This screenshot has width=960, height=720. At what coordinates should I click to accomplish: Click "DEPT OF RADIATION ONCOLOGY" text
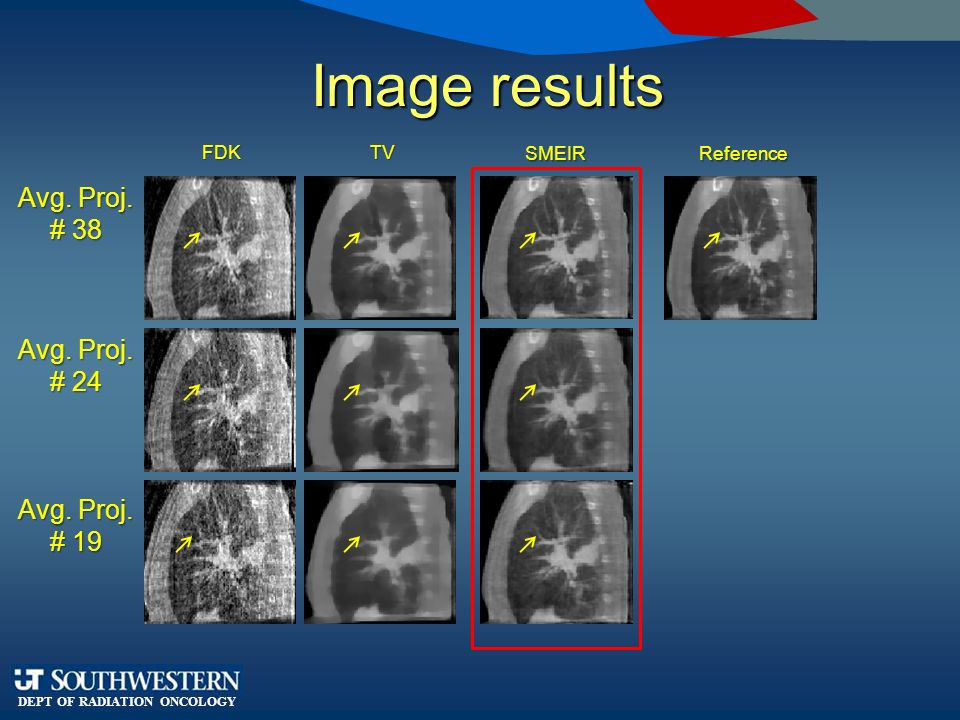click(x=127, y=702)
